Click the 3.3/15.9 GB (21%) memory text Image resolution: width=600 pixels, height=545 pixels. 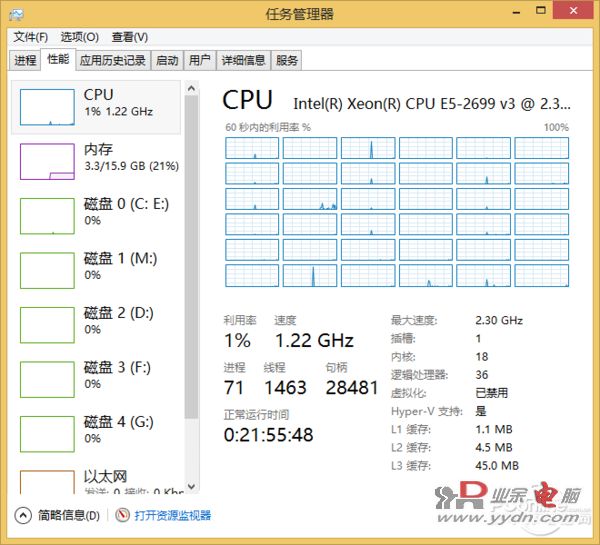(x=132, y=166)
